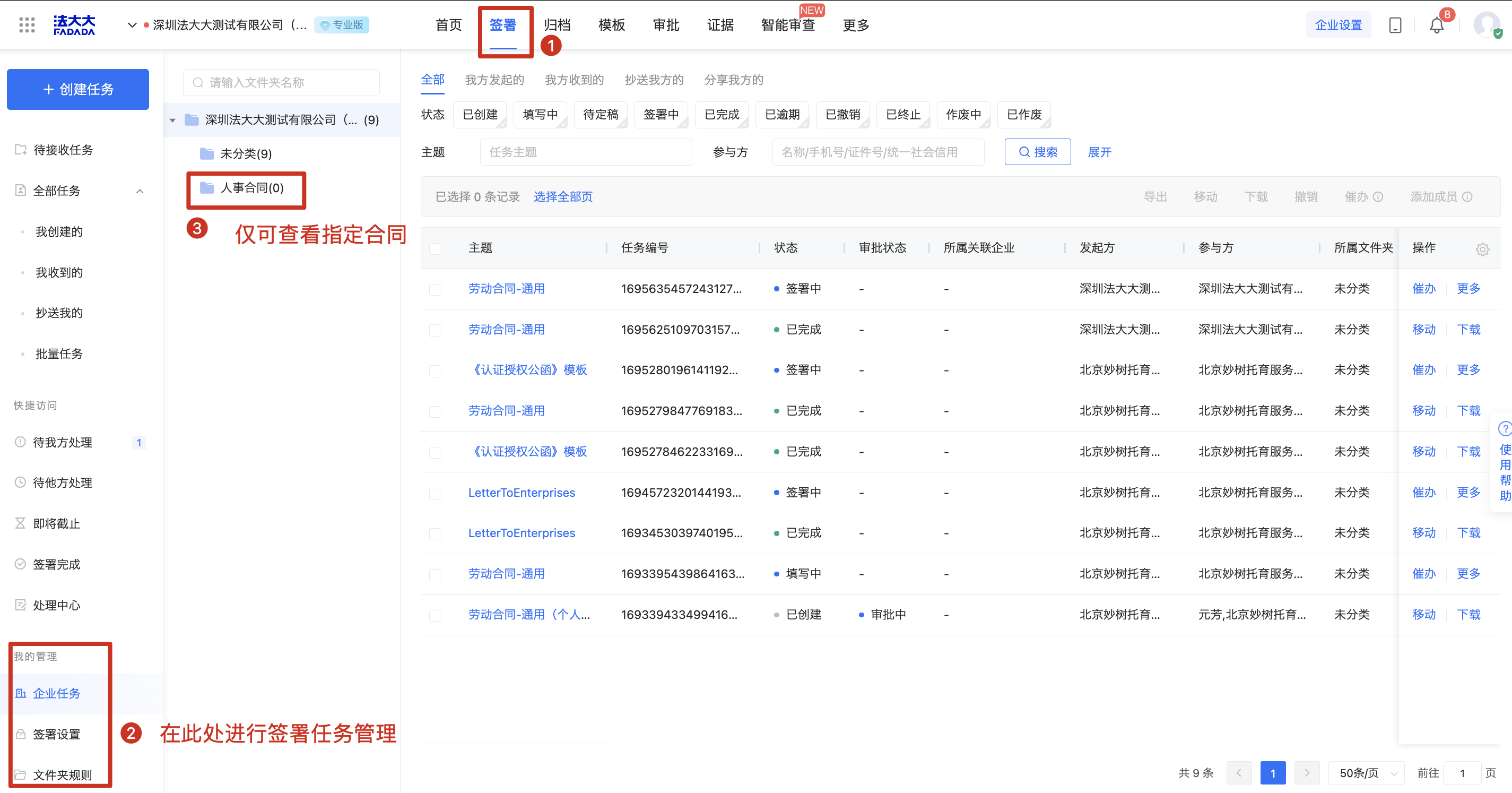Open 文件夹规则 management entry
Viewport: 1512px width, 793px height.
point(62,775)
